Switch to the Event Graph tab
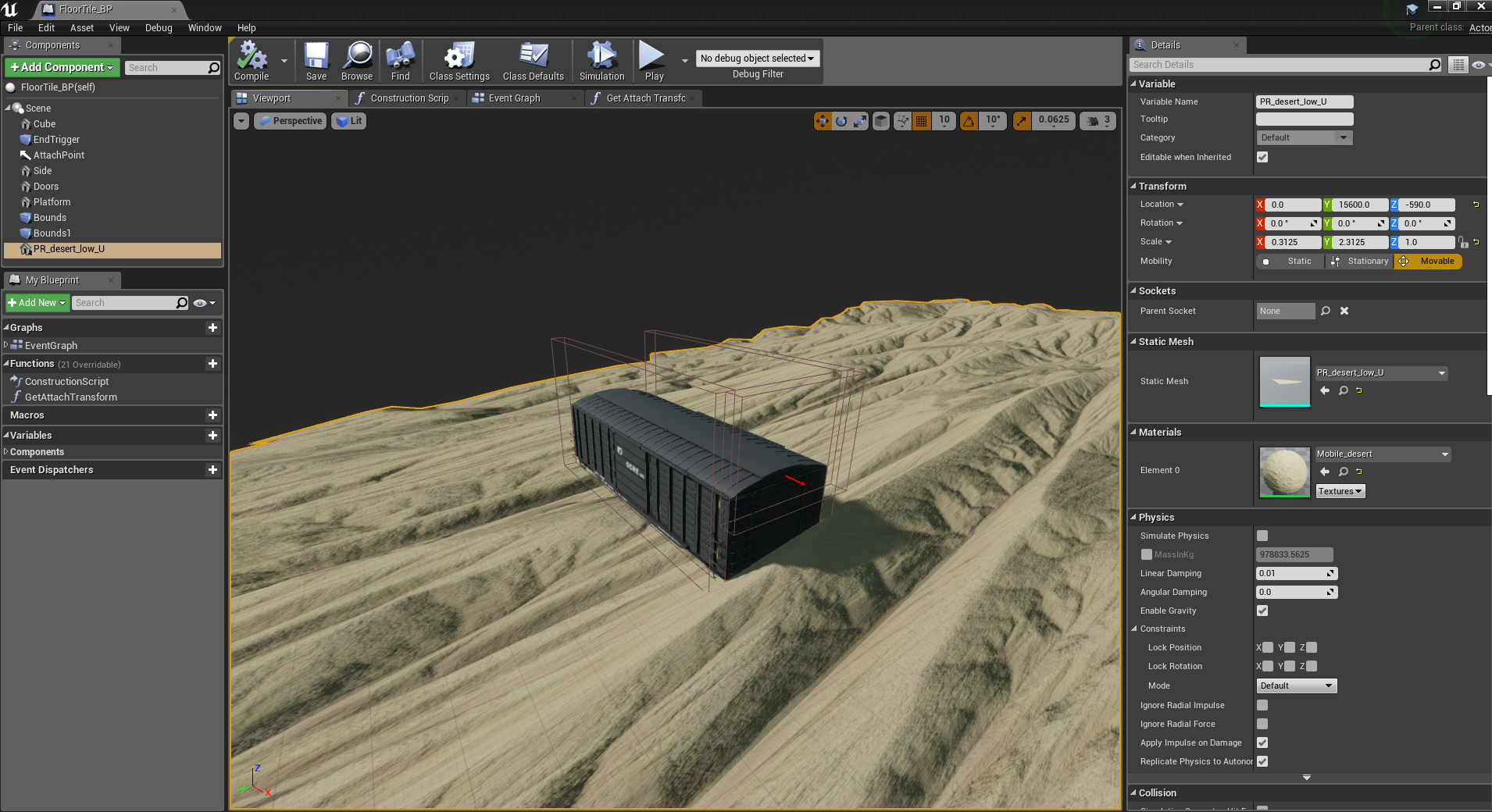The height and width of the screenshot is (812, 1492). pyautogui.click(x=514, y=98)
